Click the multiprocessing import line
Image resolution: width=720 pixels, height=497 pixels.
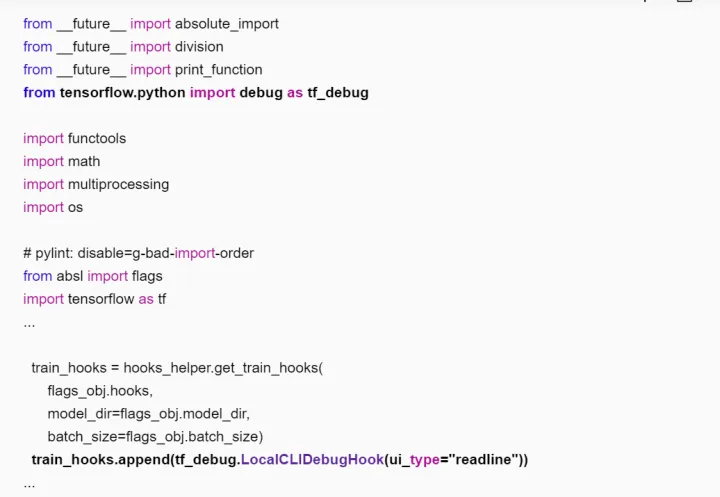[96, 184]
